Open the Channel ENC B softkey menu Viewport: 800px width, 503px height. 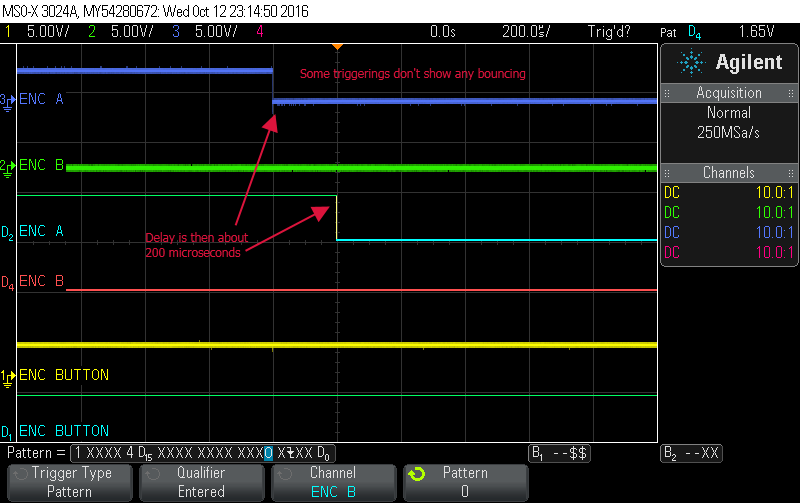tap(333, 482)
